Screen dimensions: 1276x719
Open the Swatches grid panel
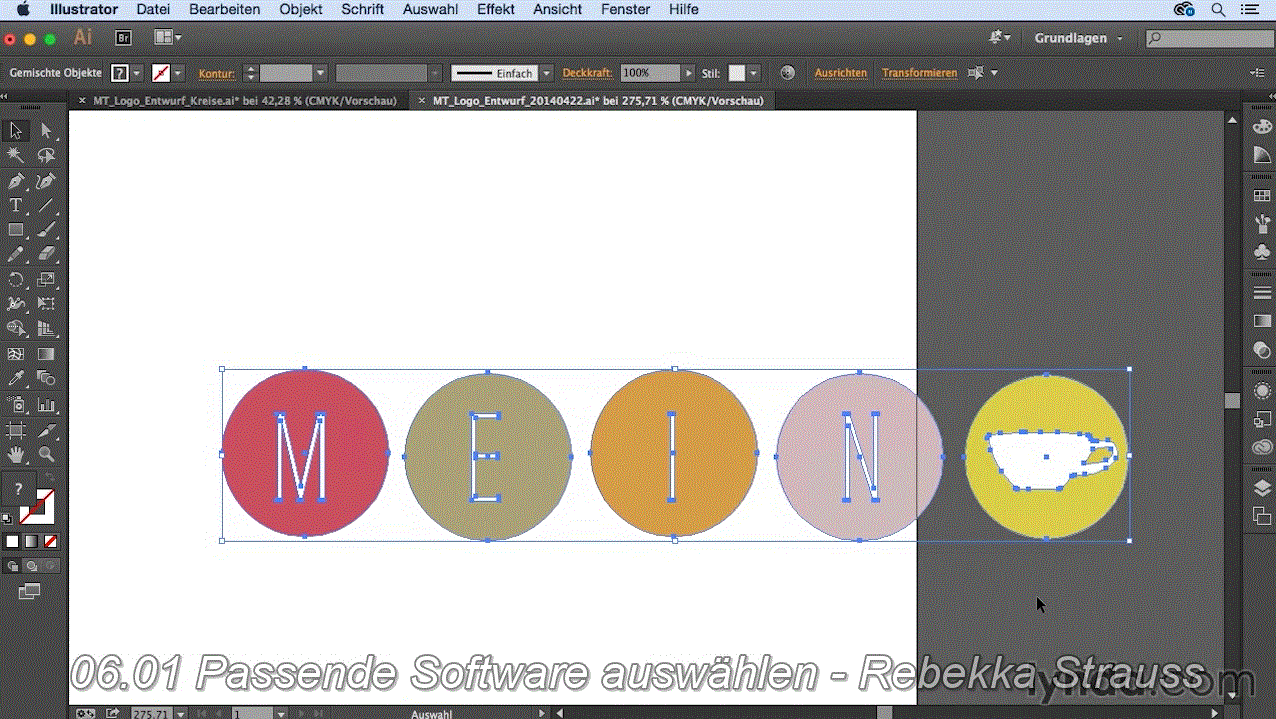pos(1262,197)
